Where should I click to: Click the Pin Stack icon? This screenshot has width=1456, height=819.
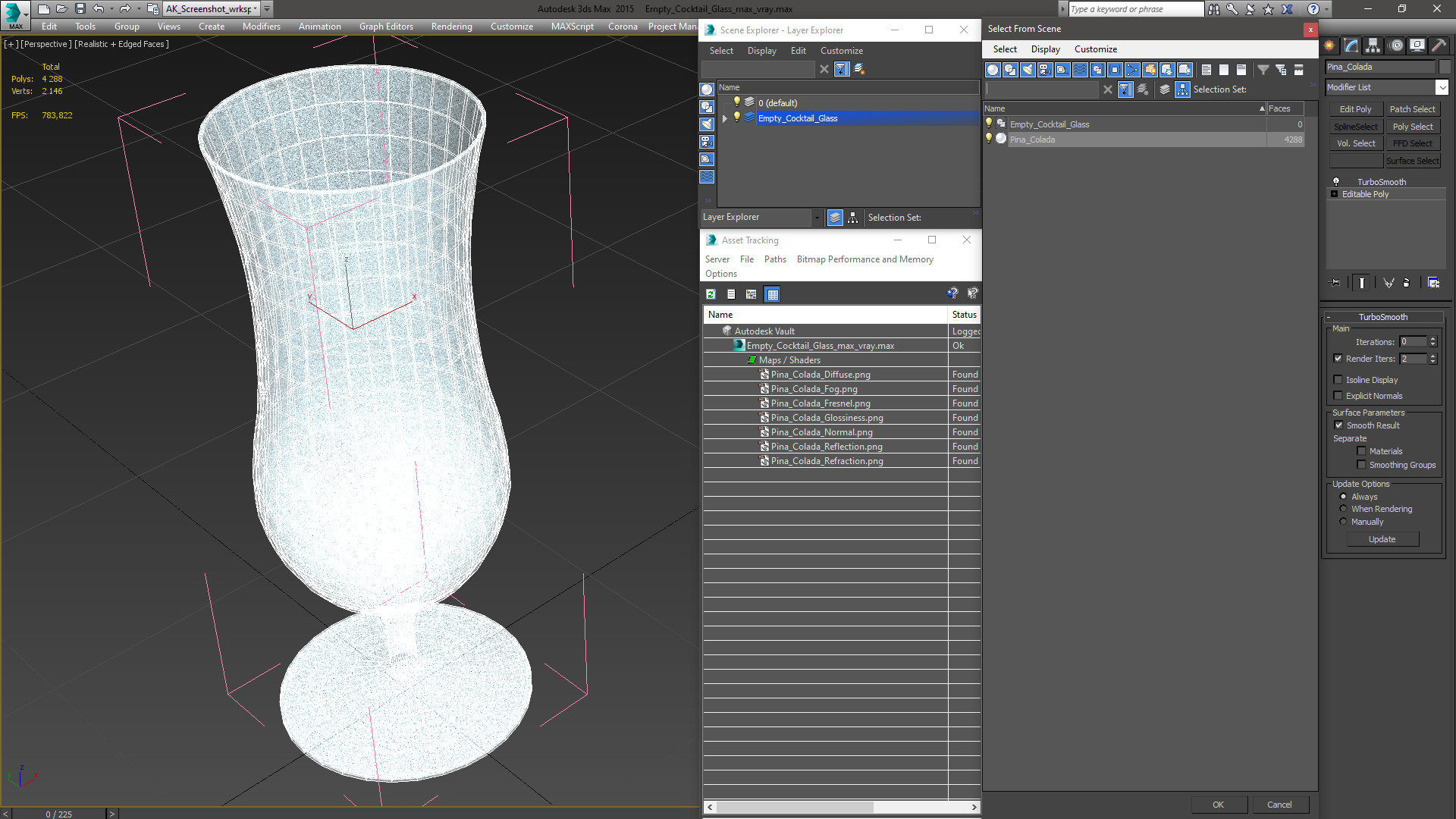coord(1335,283)
